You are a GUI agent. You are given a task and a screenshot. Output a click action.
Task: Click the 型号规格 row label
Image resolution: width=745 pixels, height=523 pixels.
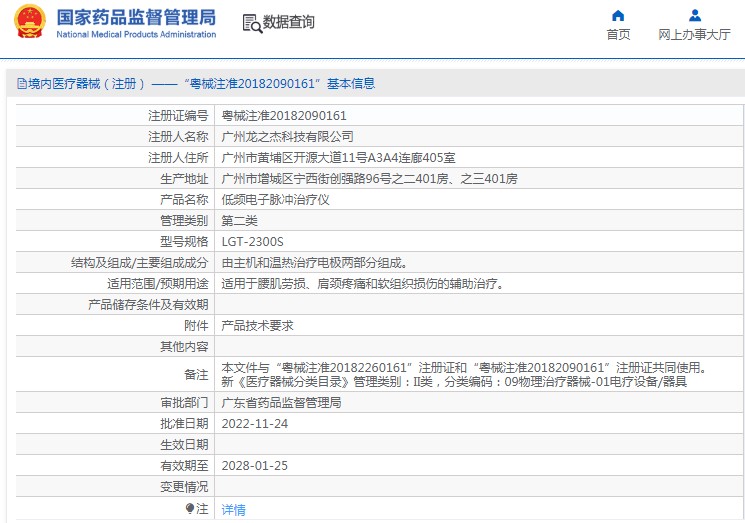click(184, 242)
